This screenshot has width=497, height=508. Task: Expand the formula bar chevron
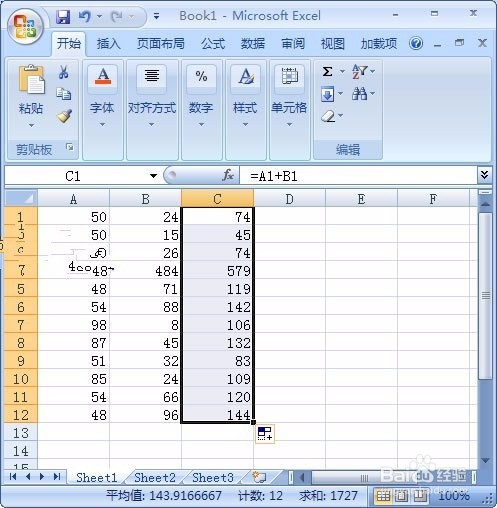(x=485, y=175)
